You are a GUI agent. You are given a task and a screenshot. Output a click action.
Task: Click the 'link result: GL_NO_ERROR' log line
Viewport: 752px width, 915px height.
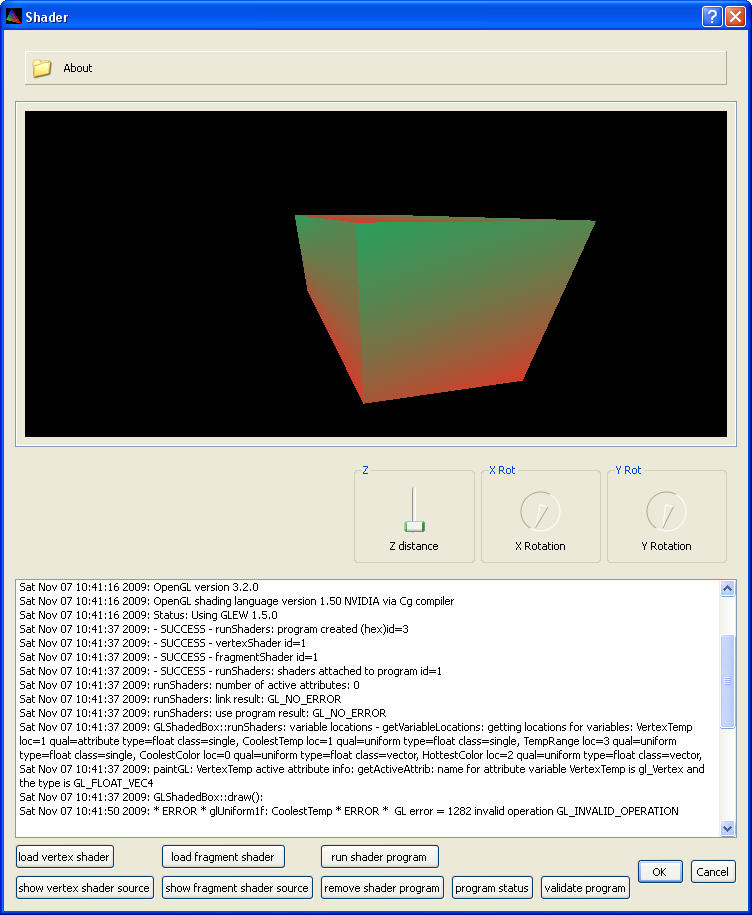pyautogui.click(x=180, y=699)
